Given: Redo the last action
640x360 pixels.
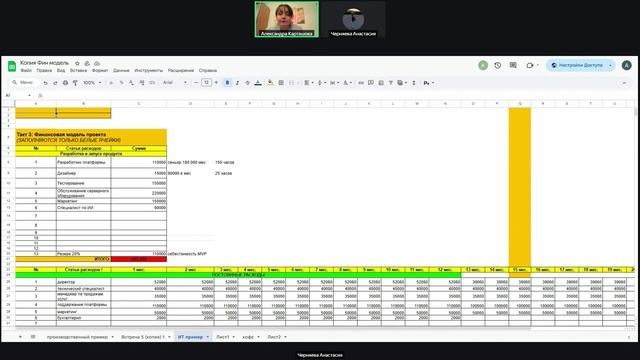Looking at the screenshot, I should coord(55,83).
